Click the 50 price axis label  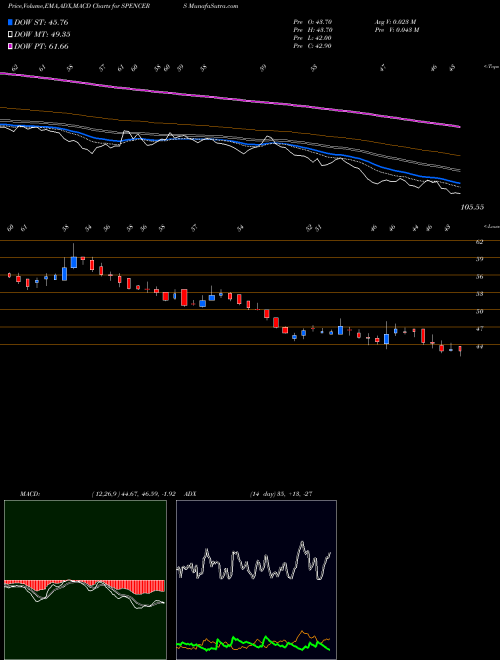(x=479, y=312)
